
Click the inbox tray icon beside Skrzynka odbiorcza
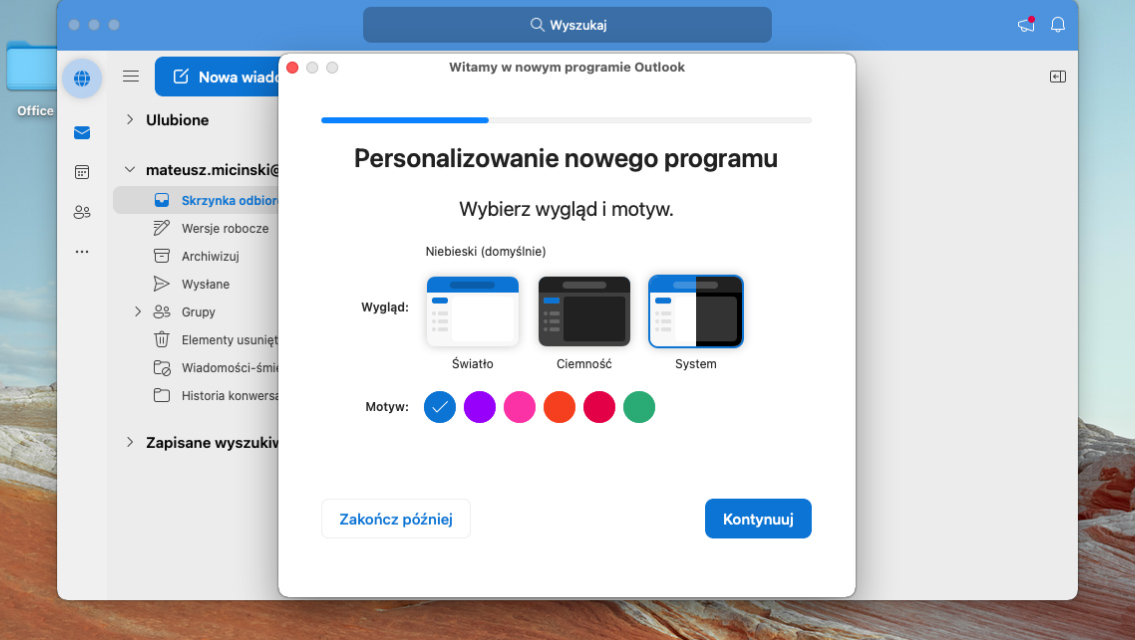pos(162,200)
